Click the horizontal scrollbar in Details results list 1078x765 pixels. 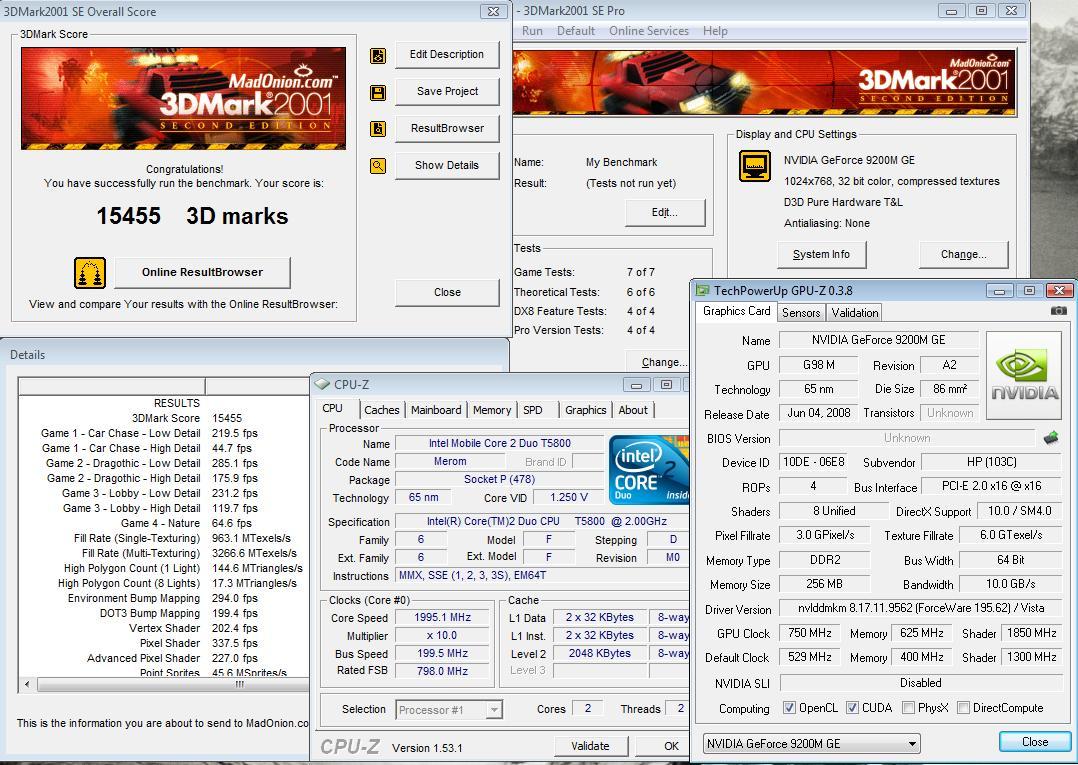click(x=172, y=685)
